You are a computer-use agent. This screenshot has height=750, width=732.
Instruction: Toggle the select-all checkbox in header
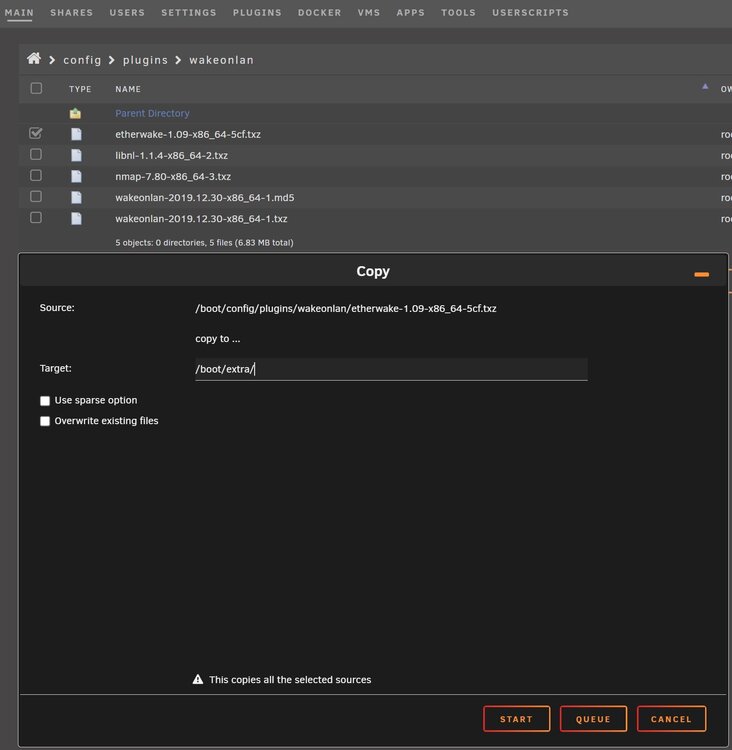click(36, 88)
